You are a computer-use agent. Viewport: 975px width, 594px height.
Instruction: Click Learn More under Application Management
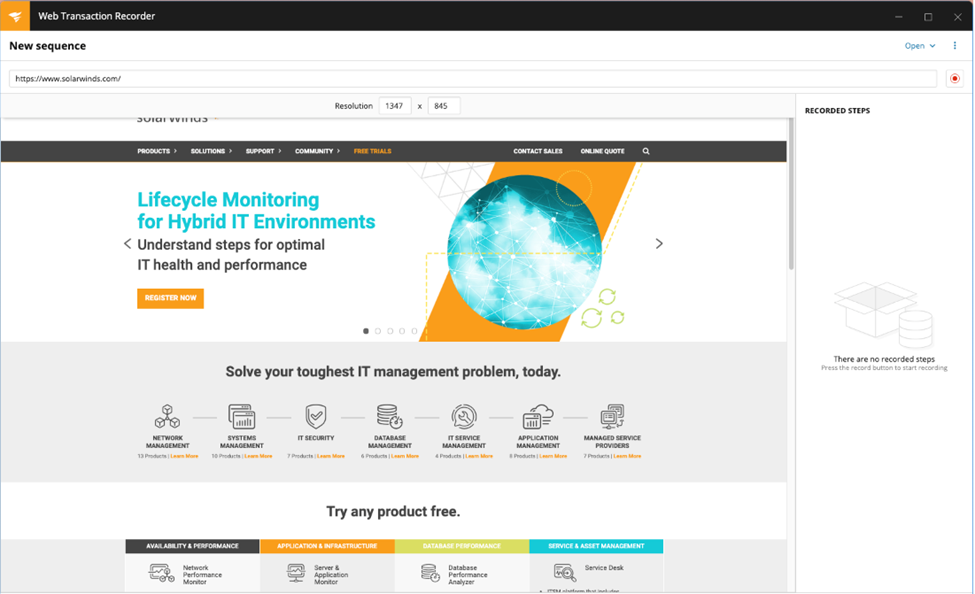click(553, 456)
